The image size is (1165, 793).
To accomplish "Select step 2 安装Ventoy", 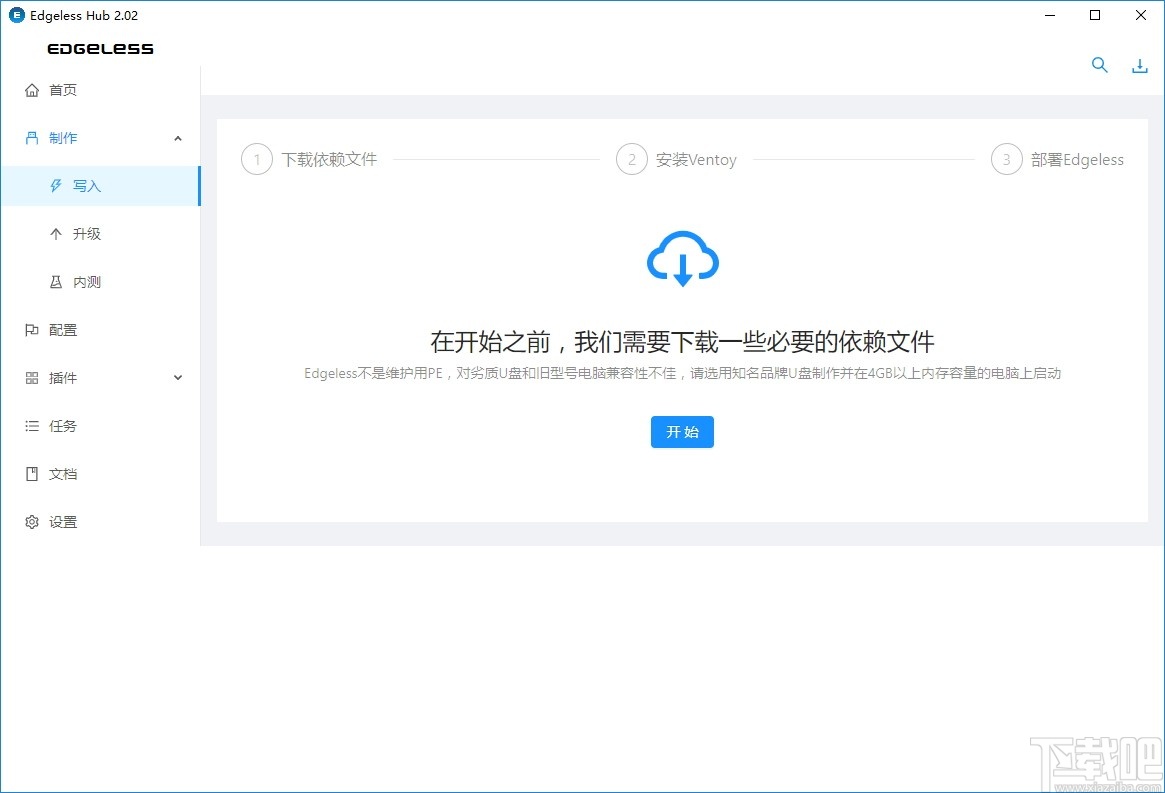I will click(x=677, y=158).
